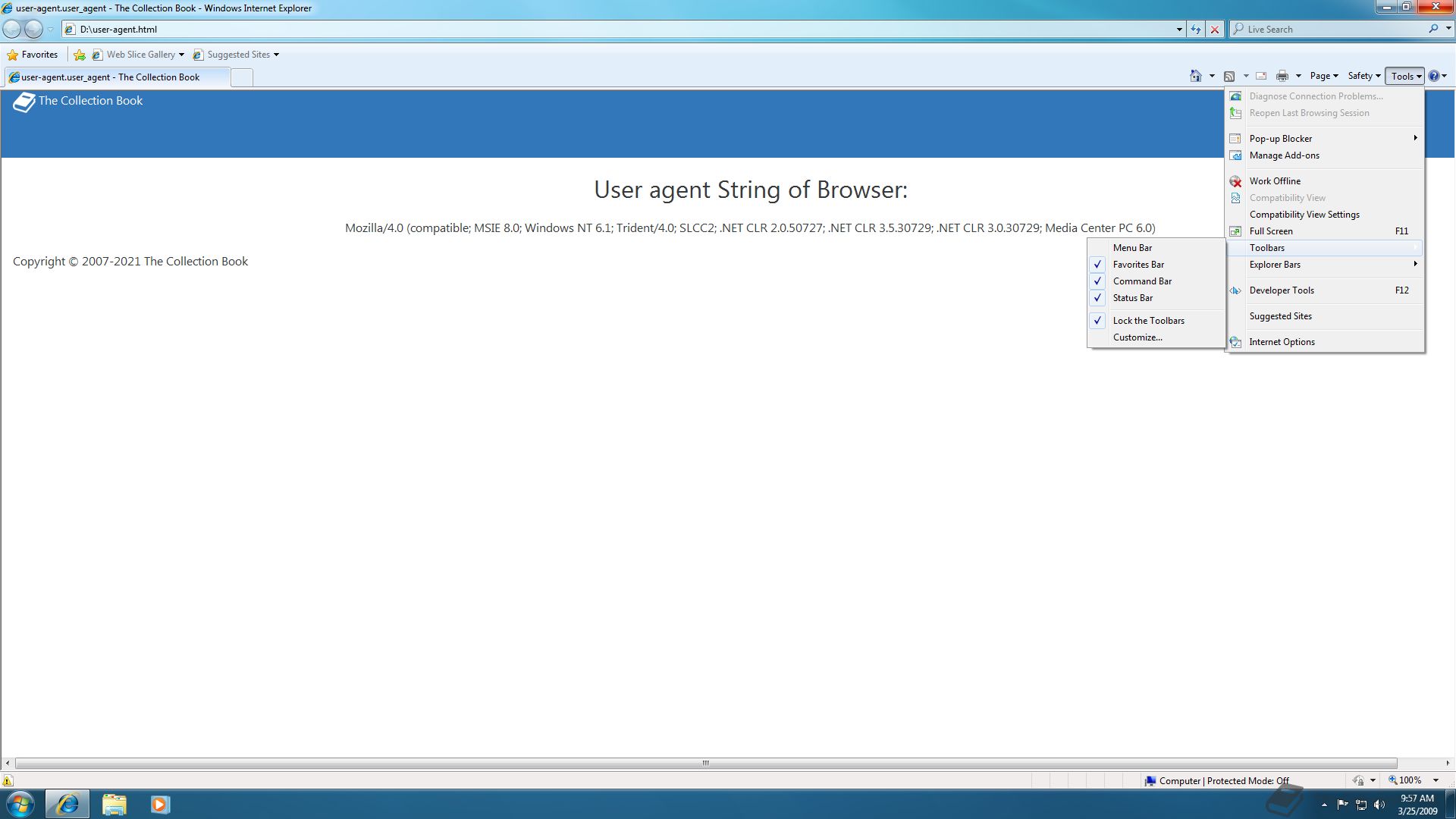
Task: Click the Print icon in command bar
Action: tap(1282, 76)
